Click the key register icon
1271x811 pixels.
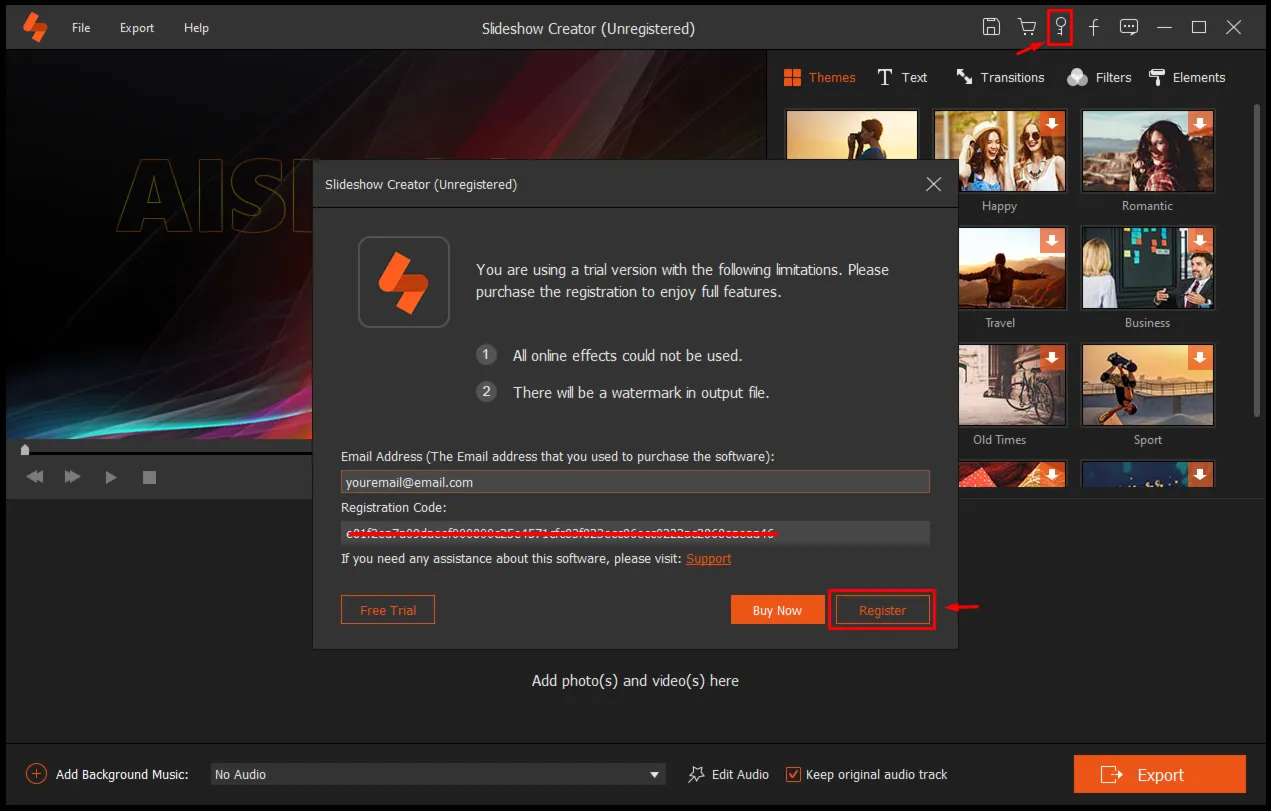point(1060,27)
